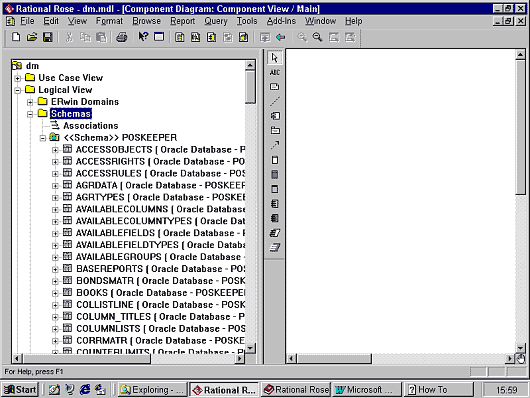This screenshot has height=398, width=530.
Task: Expand the ERwin Domains folder
Action: 30,102
